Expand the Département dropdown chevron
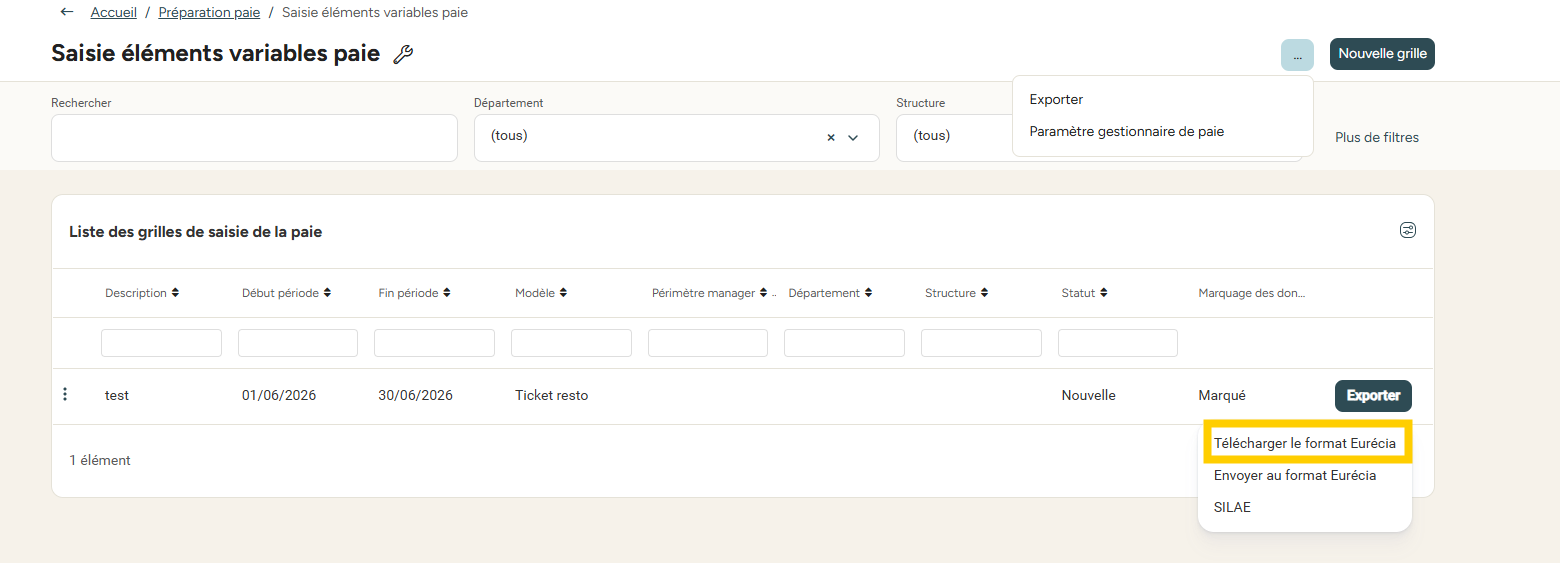The width and height of the screenshot is (1560, 563). 853,137
